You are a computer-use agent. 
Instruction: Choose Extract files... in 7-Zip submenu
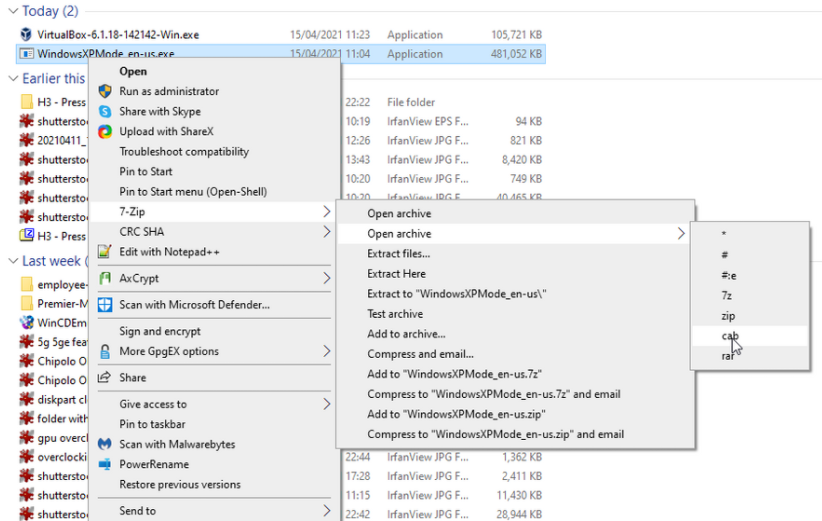click(x=399, y=254)
